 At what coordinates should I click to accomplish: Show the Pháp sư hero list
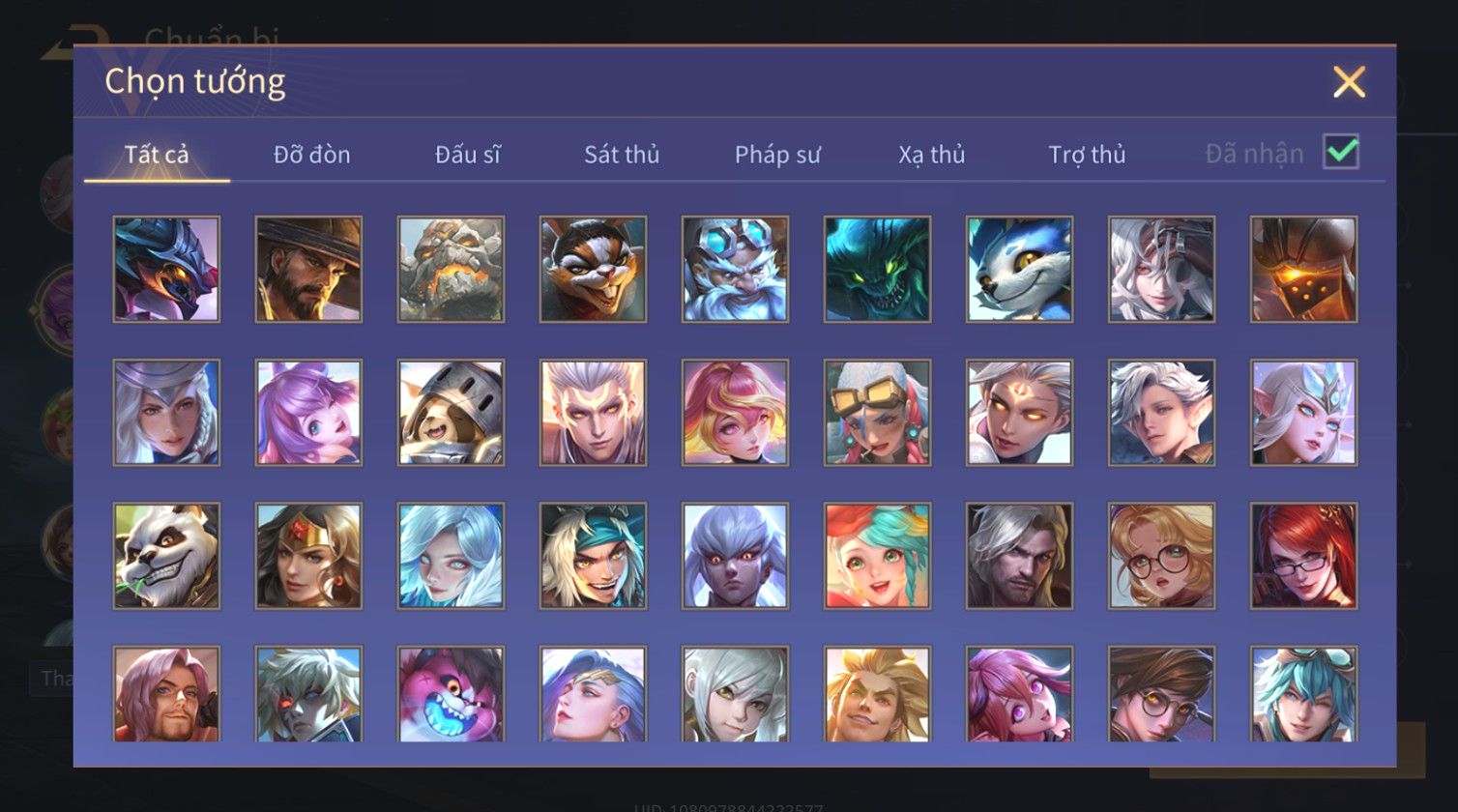(x=777, y=155)
